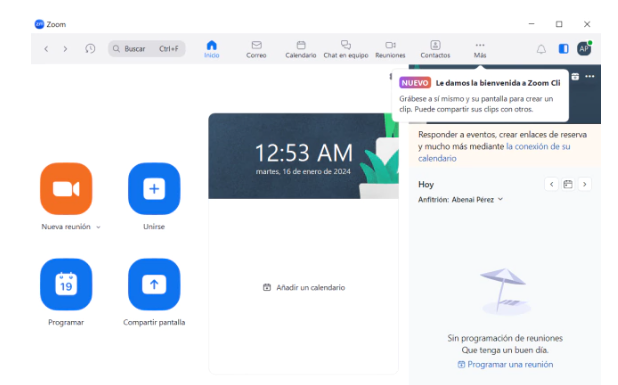Click Sin programación de reuniones text

point(505,338)
